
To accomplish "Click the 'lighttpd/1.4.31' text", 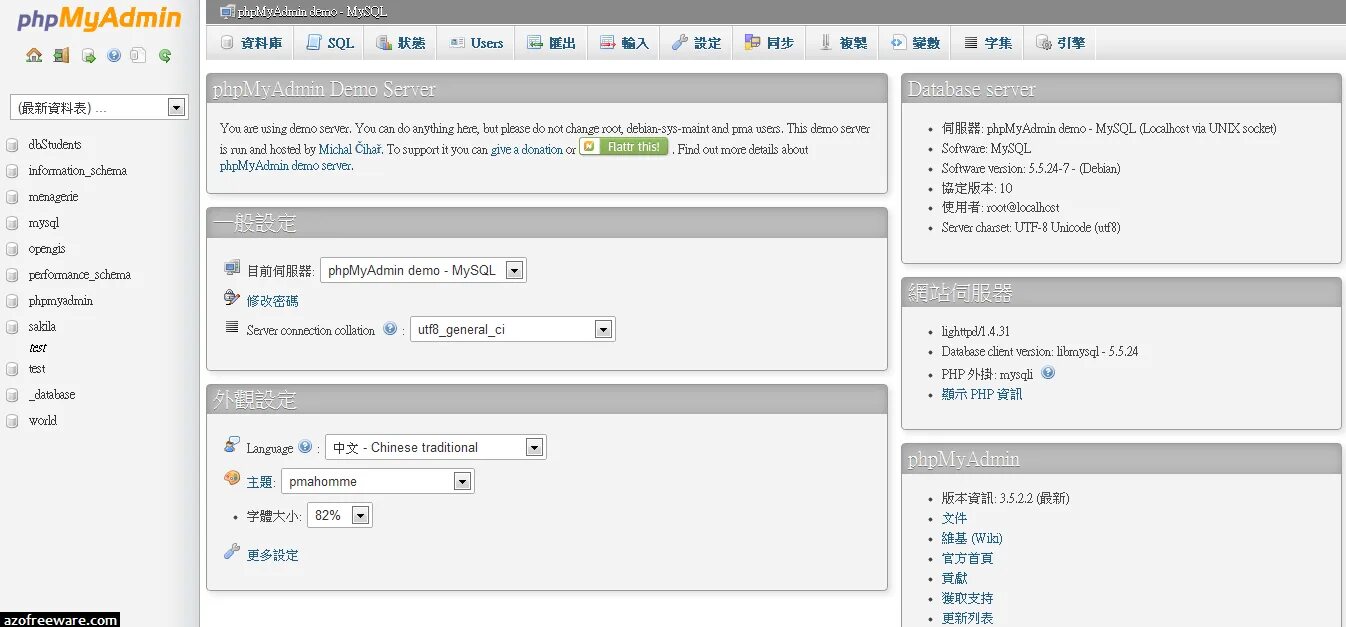I will 975,331.
